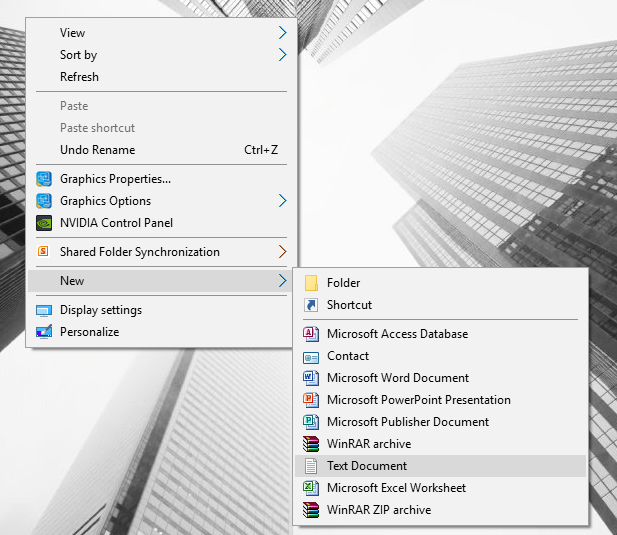Click the WinRAR ZIP archive icon
617x535 pixels.
(310, 510)
